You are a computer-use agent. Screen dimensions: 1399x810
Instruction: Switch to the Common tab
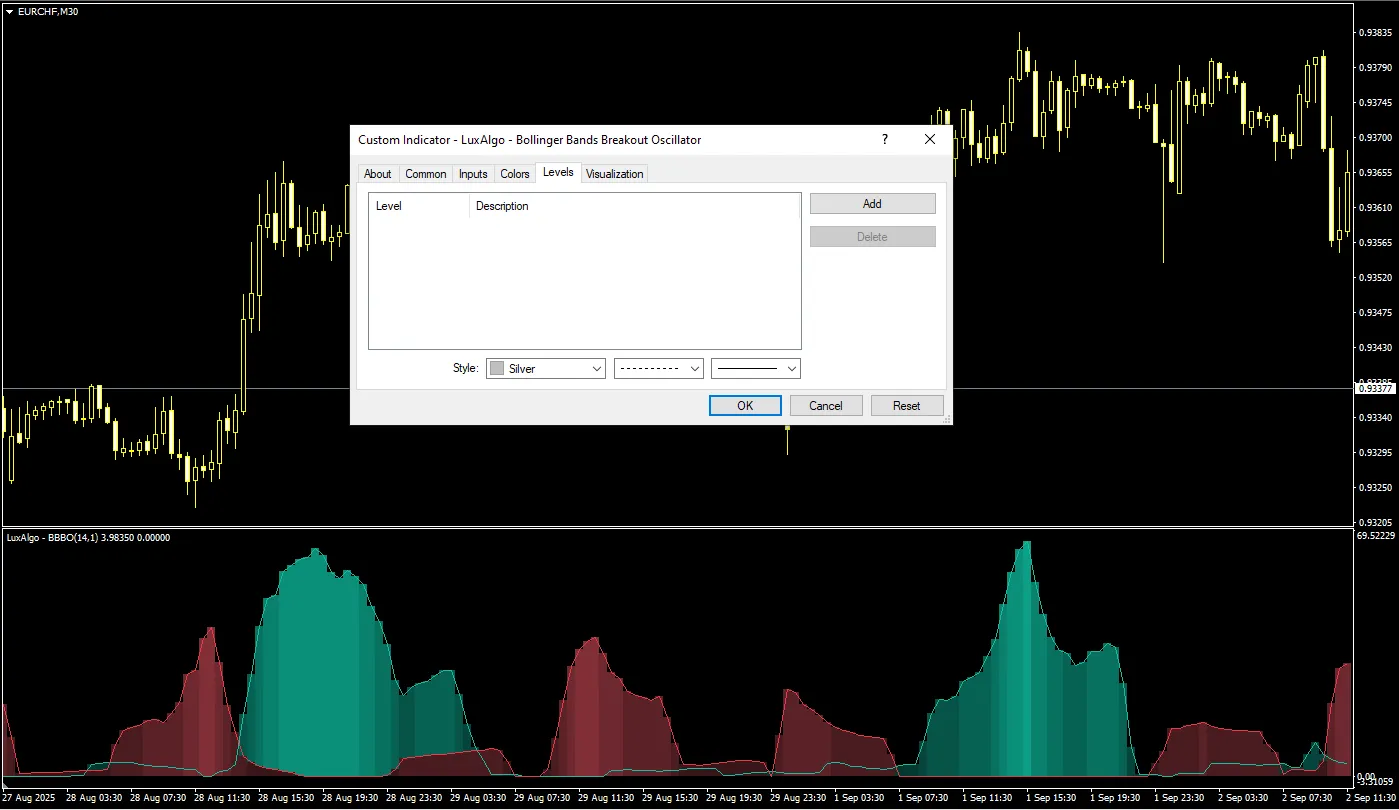click(x=425, y=173)
